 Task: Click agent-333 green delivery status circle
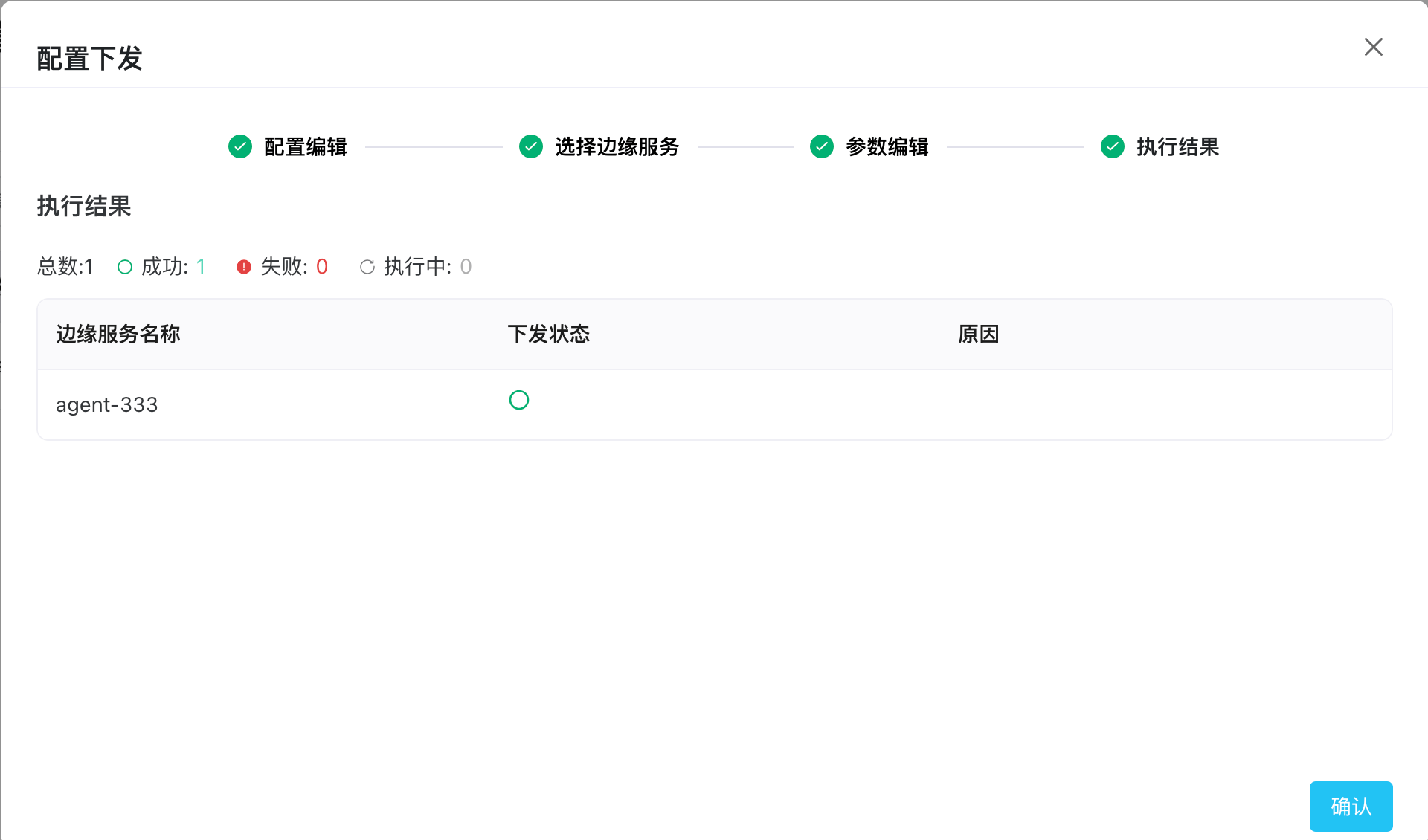519,401
